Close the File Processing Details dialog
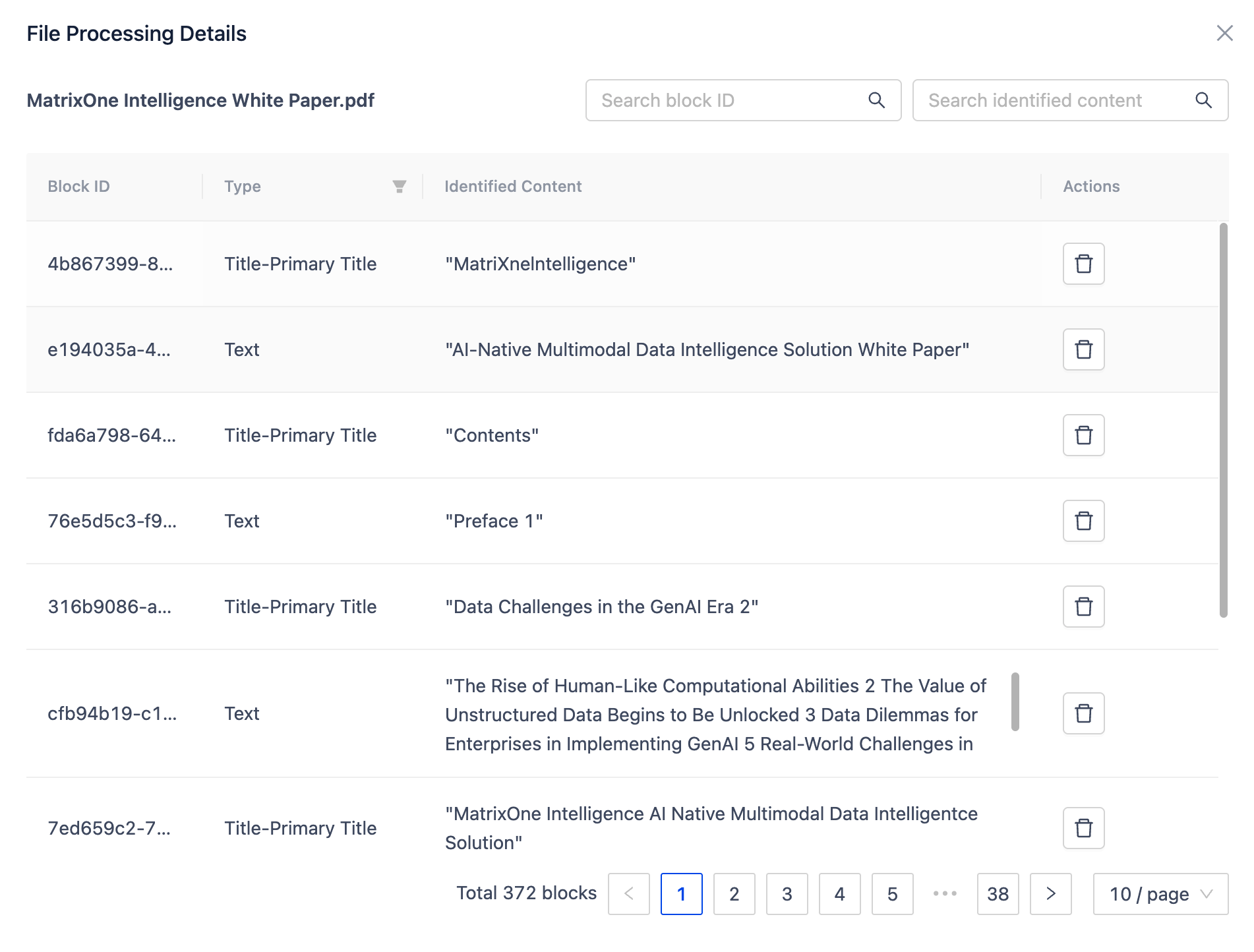 [x=1224, y=33]
